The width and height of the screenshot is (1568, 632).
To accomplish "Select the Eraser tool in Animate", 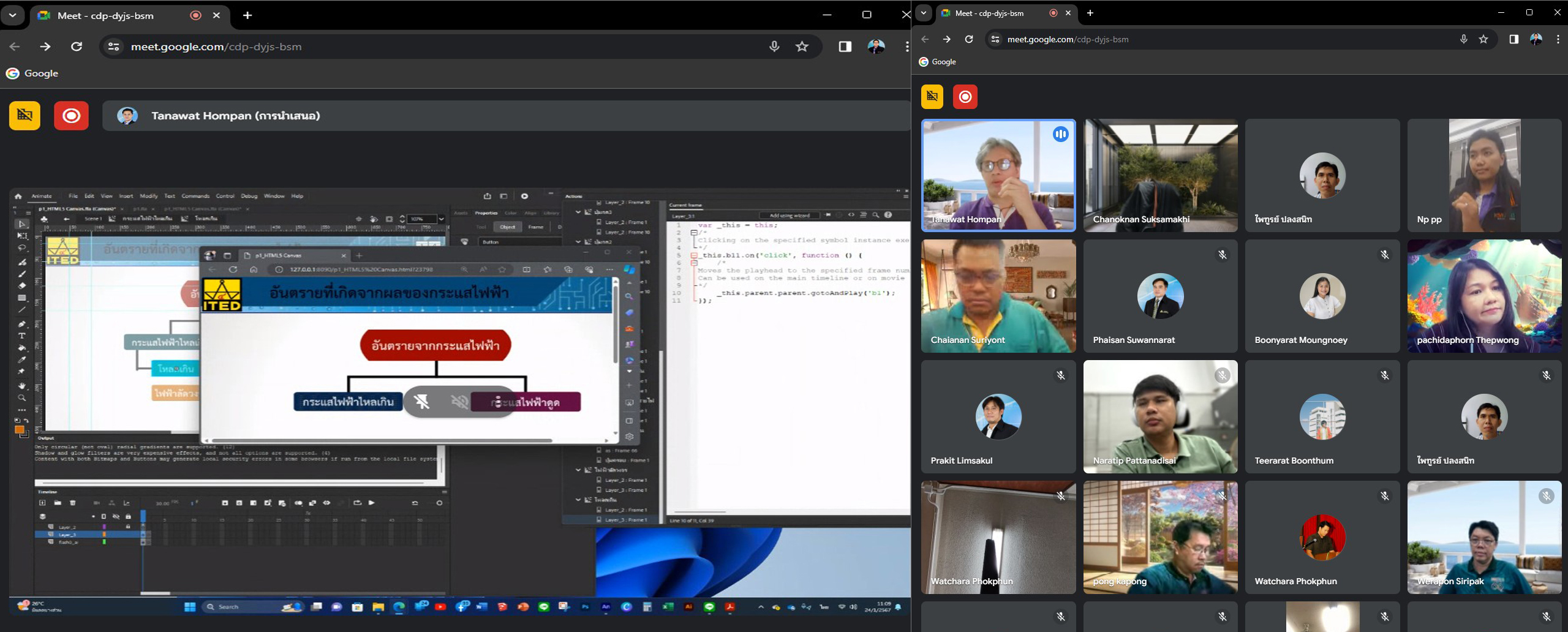I will (x=22, y=286).
